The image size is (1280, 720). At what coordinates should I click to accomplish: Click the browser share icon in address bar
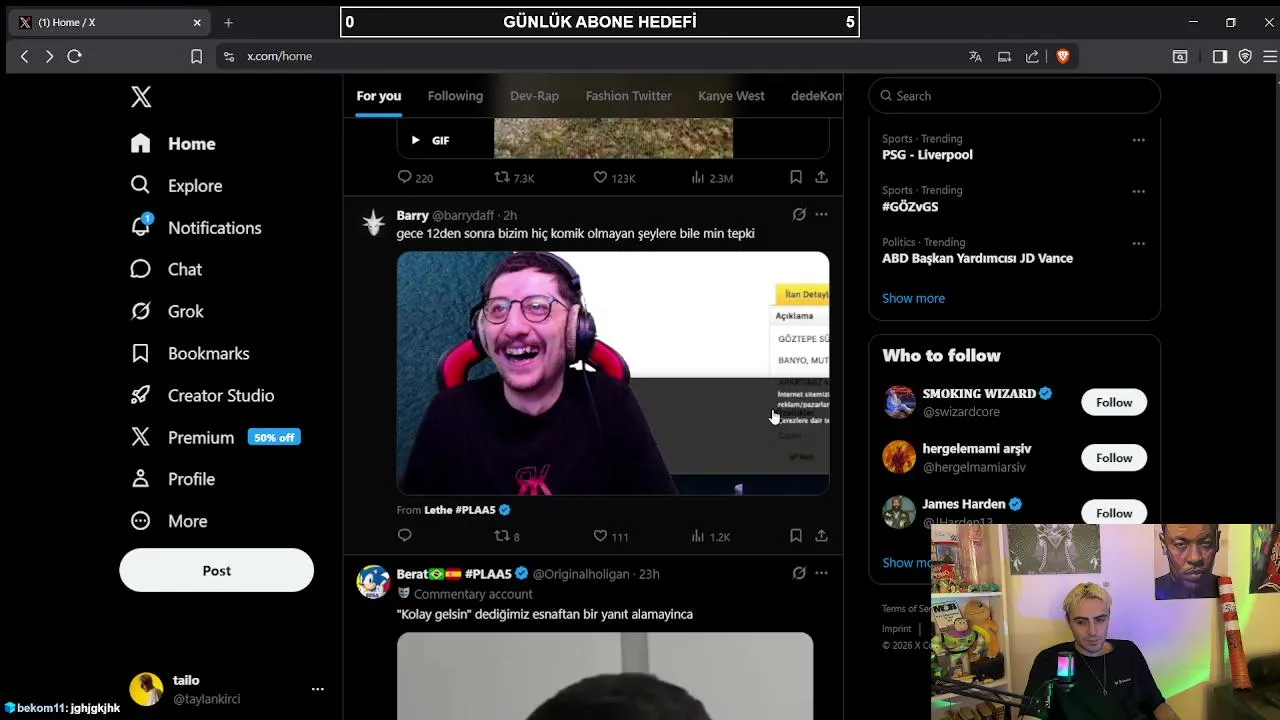(1032, 57)
